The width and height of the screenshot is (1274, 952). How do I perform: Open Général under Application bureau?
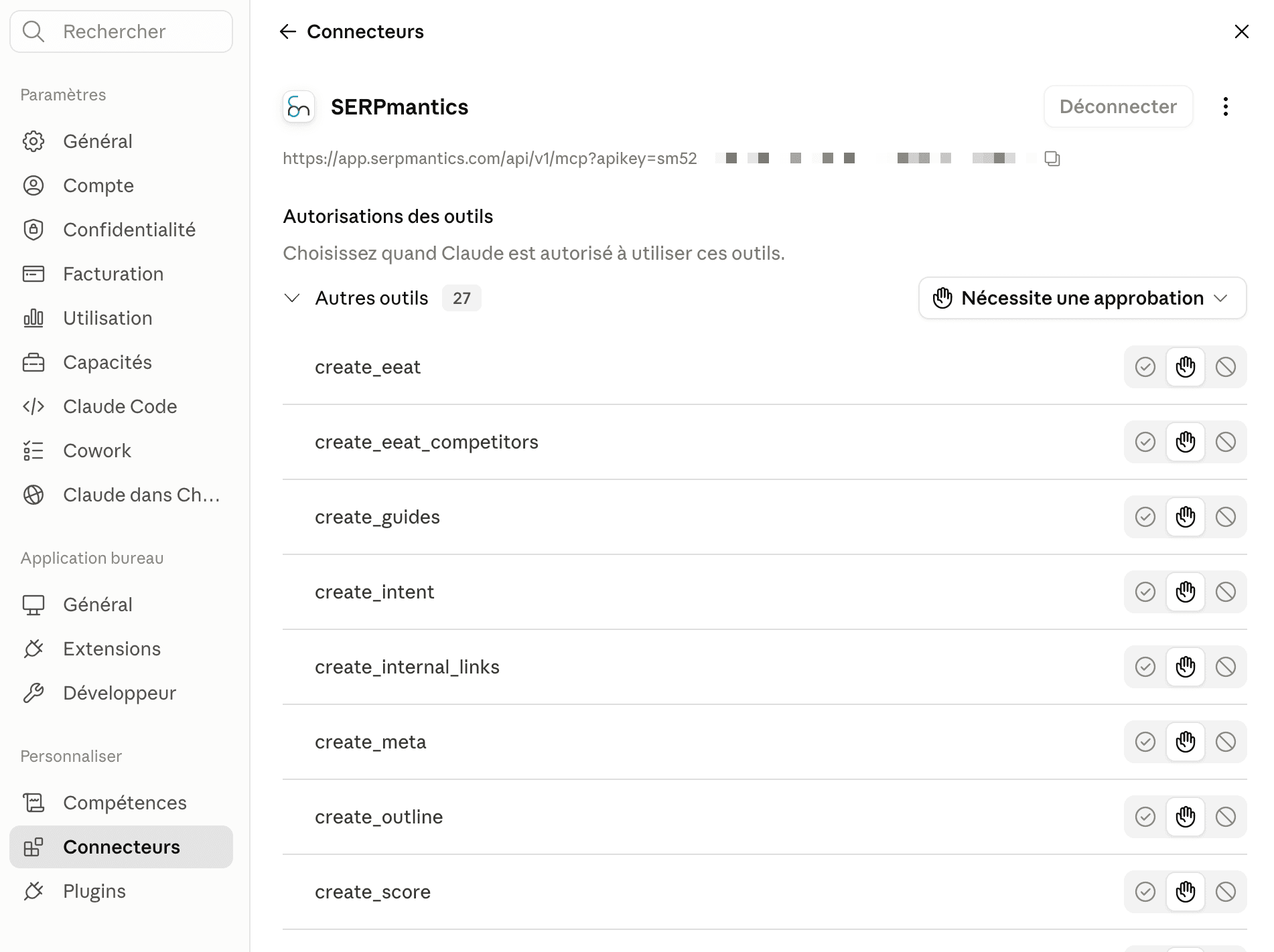tap(121, 605)
